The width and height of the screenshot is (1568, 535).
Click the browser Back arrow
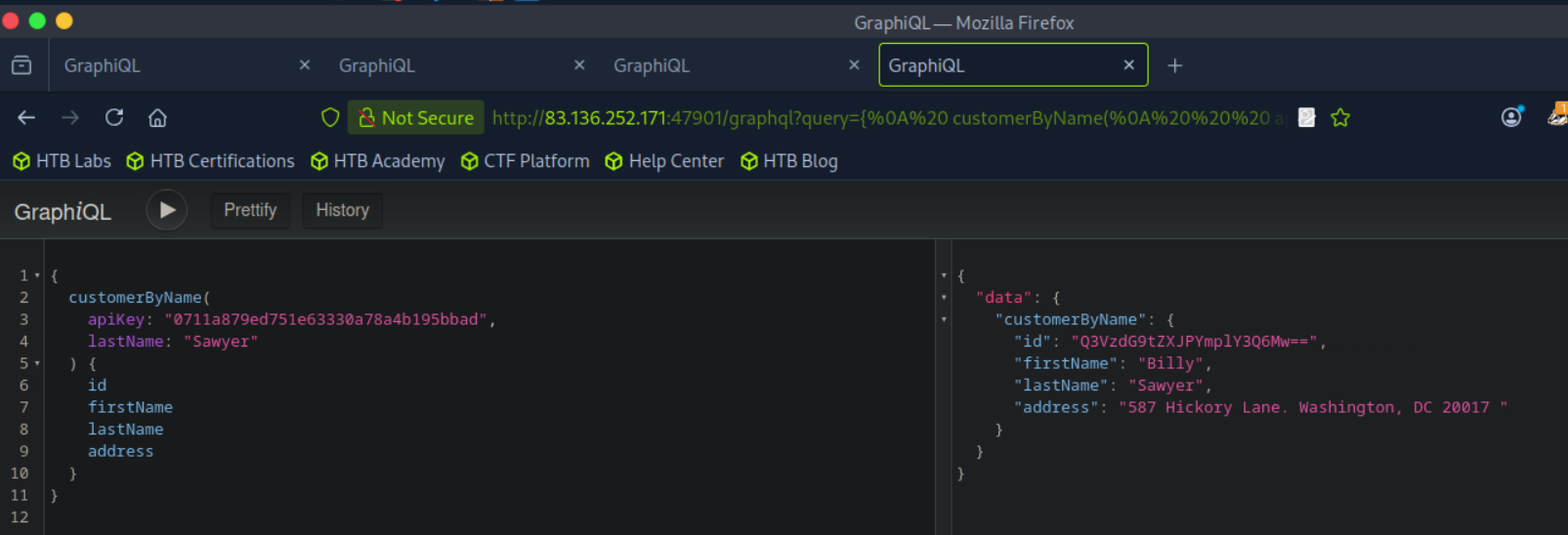(x=26, y=118)
